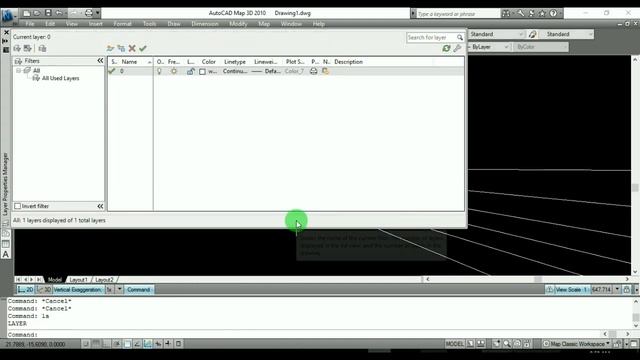Click the Help question mark icon
This screenshot has height=360, width=640.
click(x=553, y=13)
